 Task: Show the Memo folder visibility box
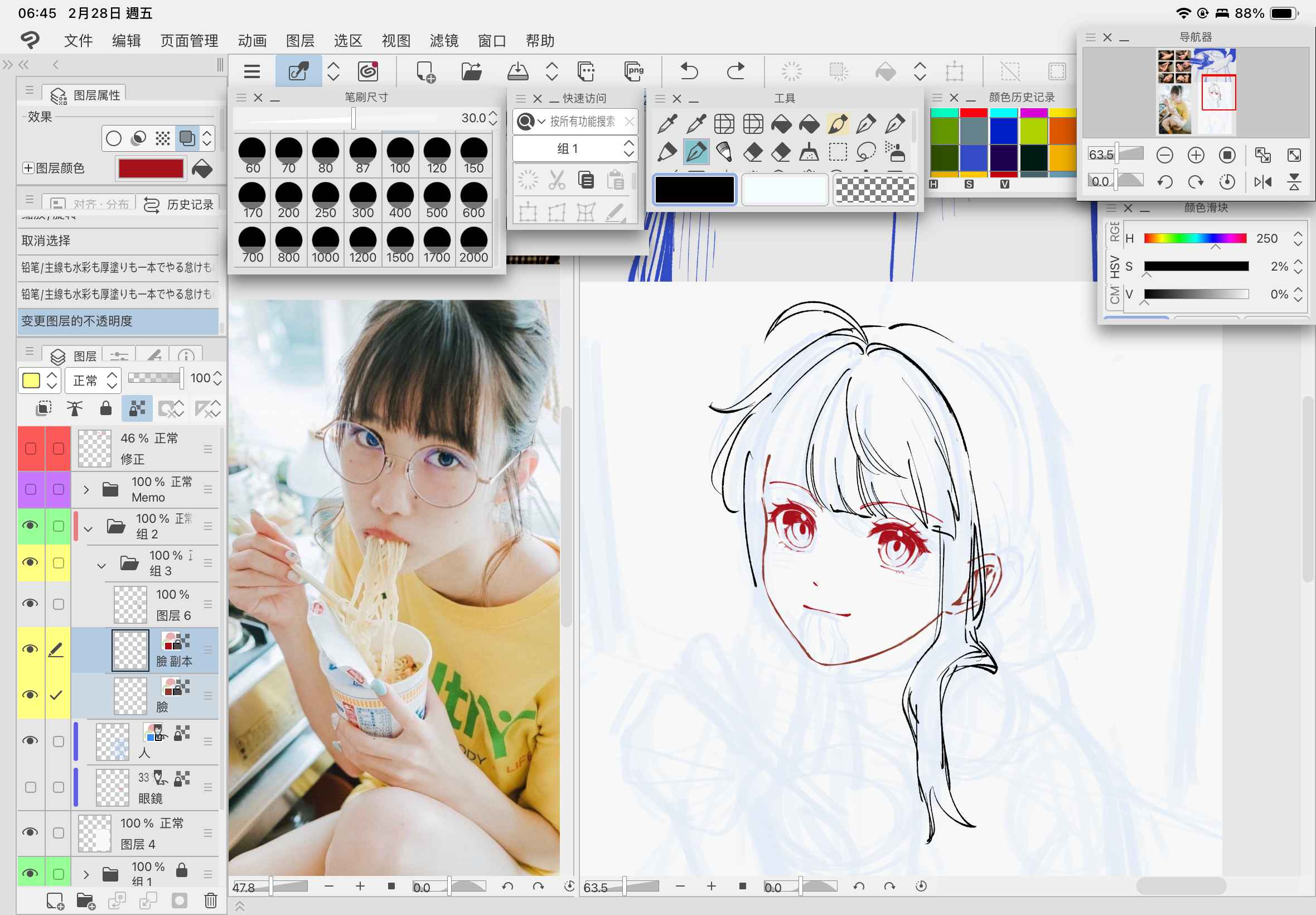point(31,489)
